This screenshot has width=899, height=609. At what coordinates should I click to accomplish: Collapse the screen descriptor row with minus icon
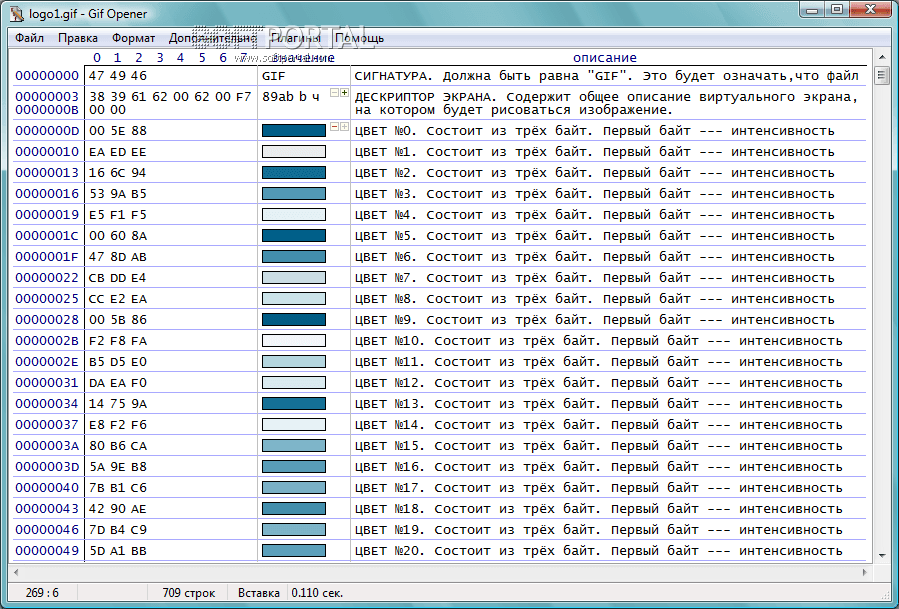[x=335, y=93]
